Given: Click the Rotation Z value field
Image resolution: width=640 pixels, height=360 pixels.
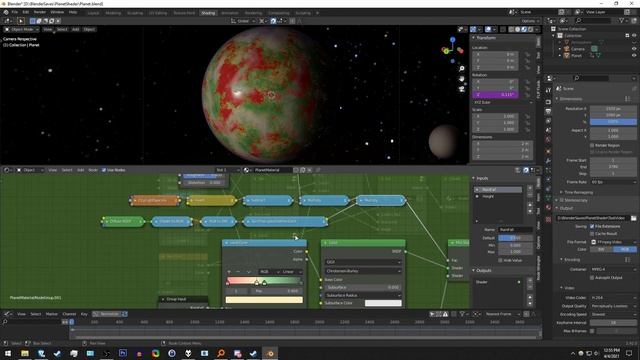Looking at the screenshot, I should 496,95.
